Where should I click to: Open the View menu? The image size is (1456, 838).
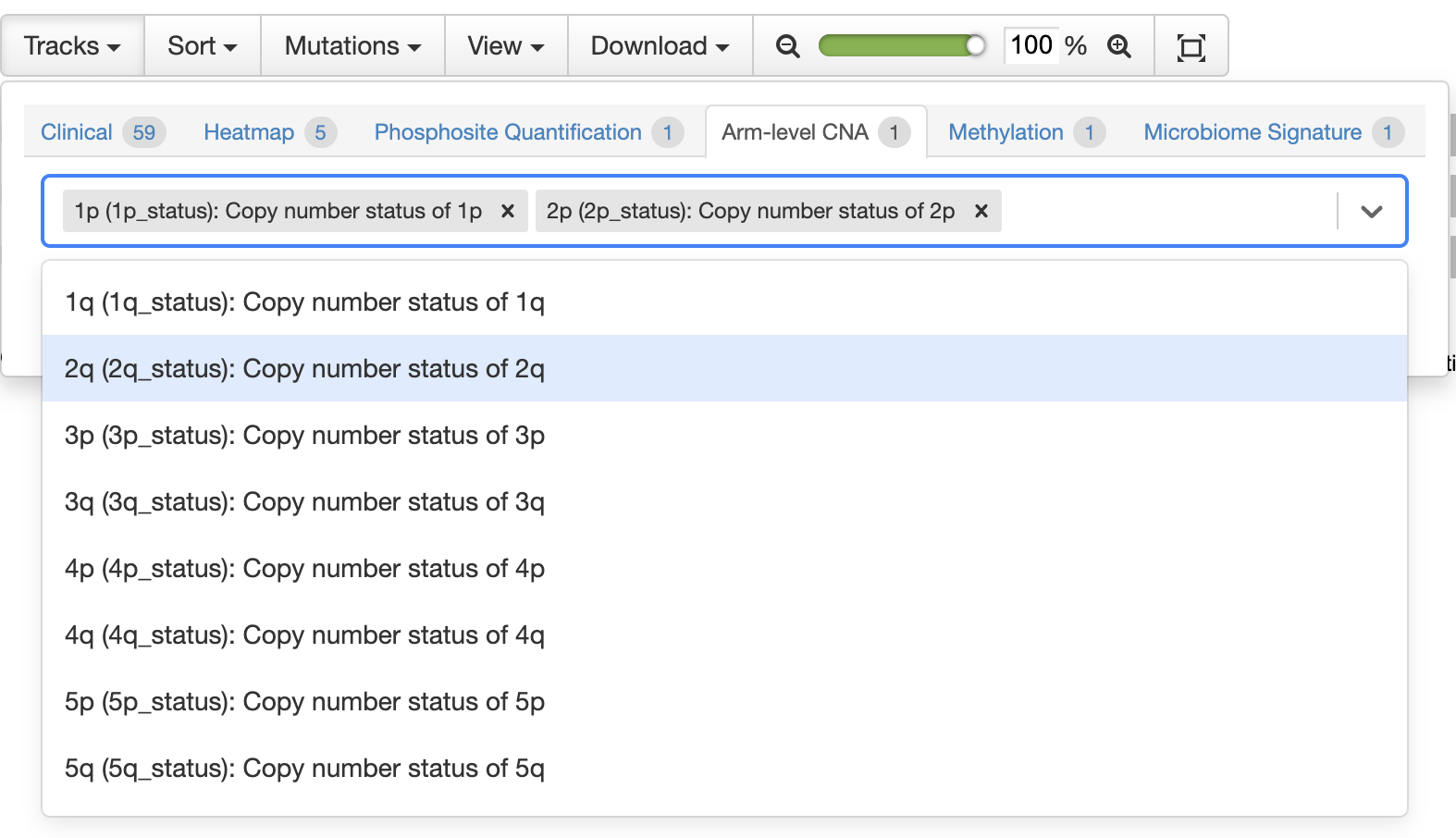[x=505, y=45]
